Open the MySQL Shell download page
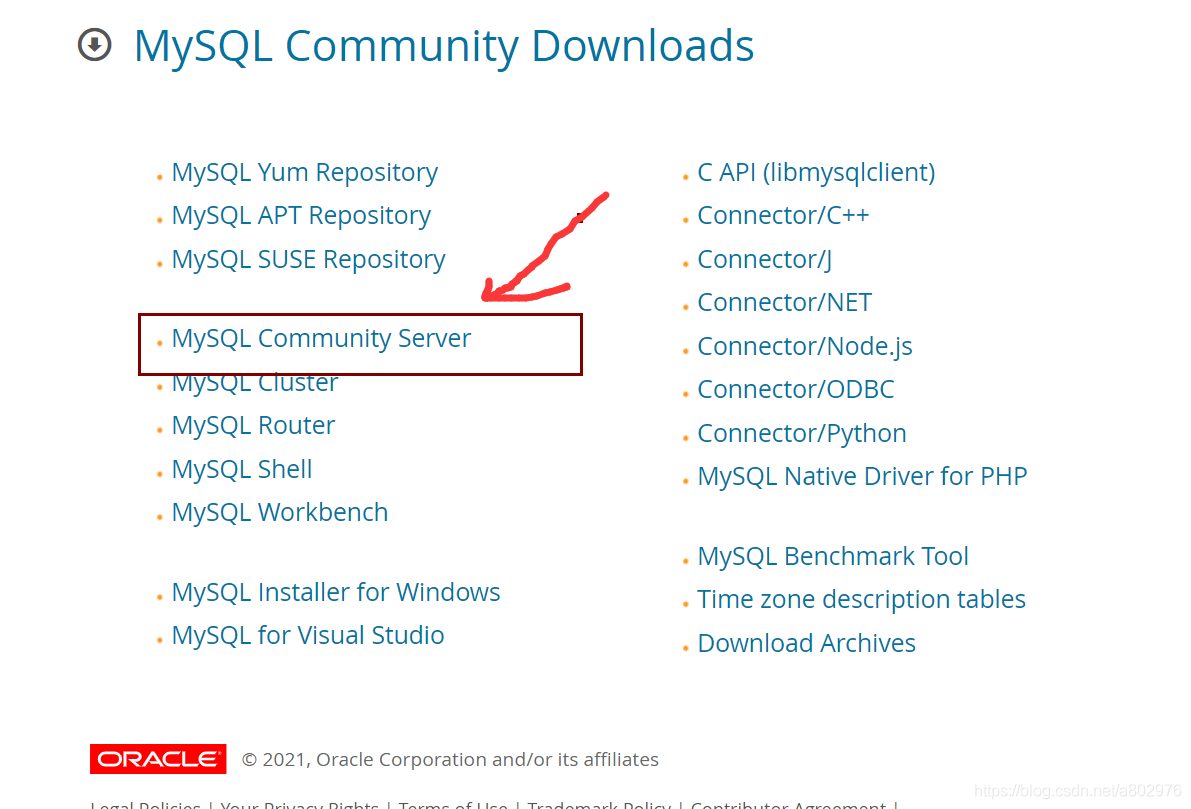This screenshot has height=809, width=1191. [241, 468]
